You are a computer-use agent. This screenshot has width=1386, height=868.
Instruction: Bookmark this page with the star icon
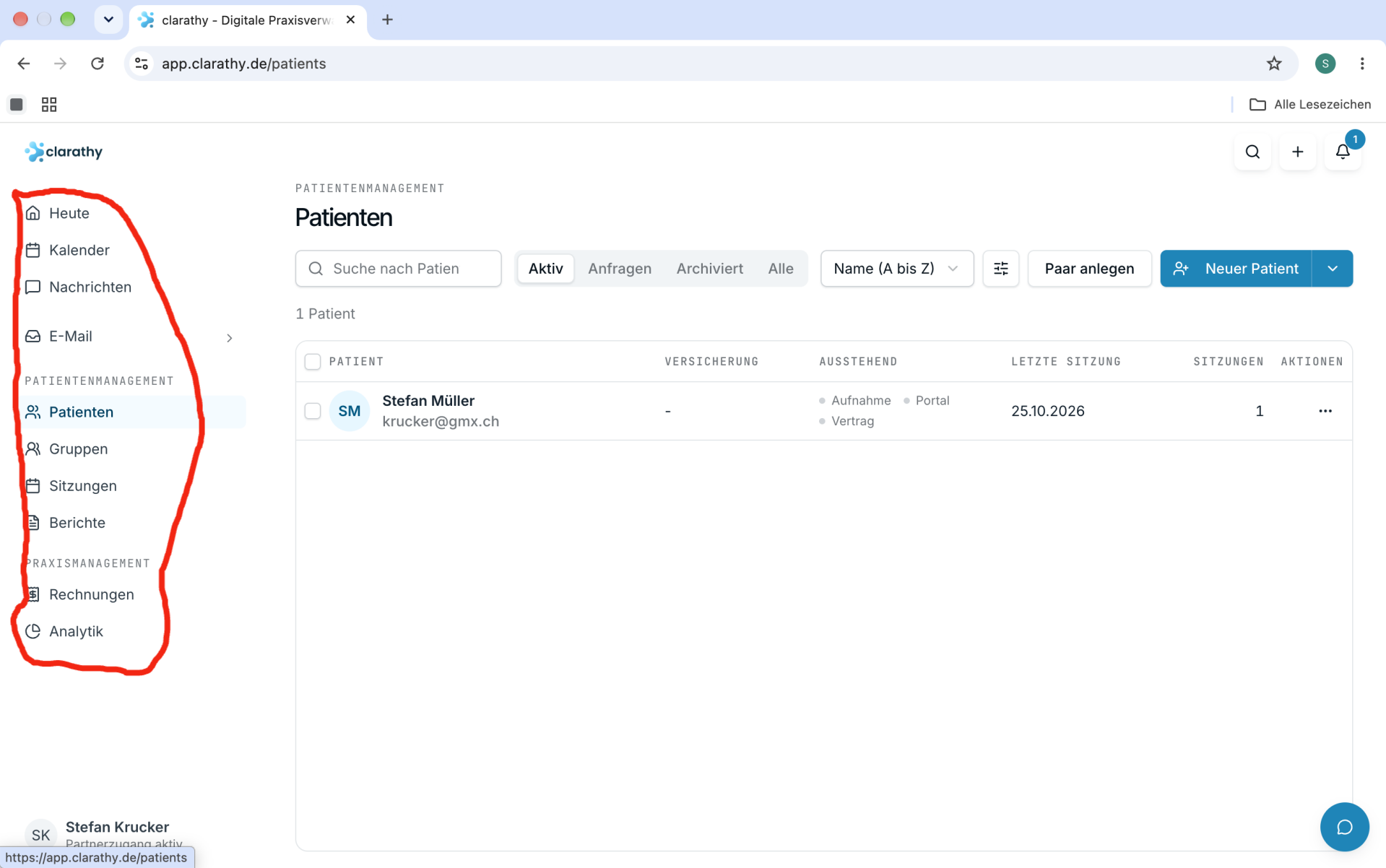(1273, 64)
